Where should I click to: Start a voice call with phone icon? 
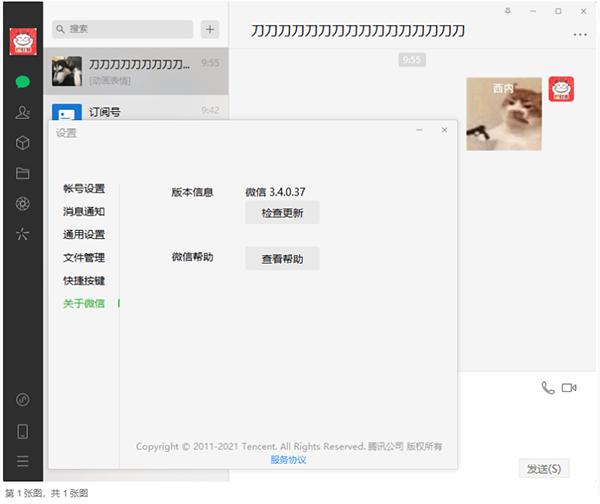pyautogui.click(x=548, y=388)
